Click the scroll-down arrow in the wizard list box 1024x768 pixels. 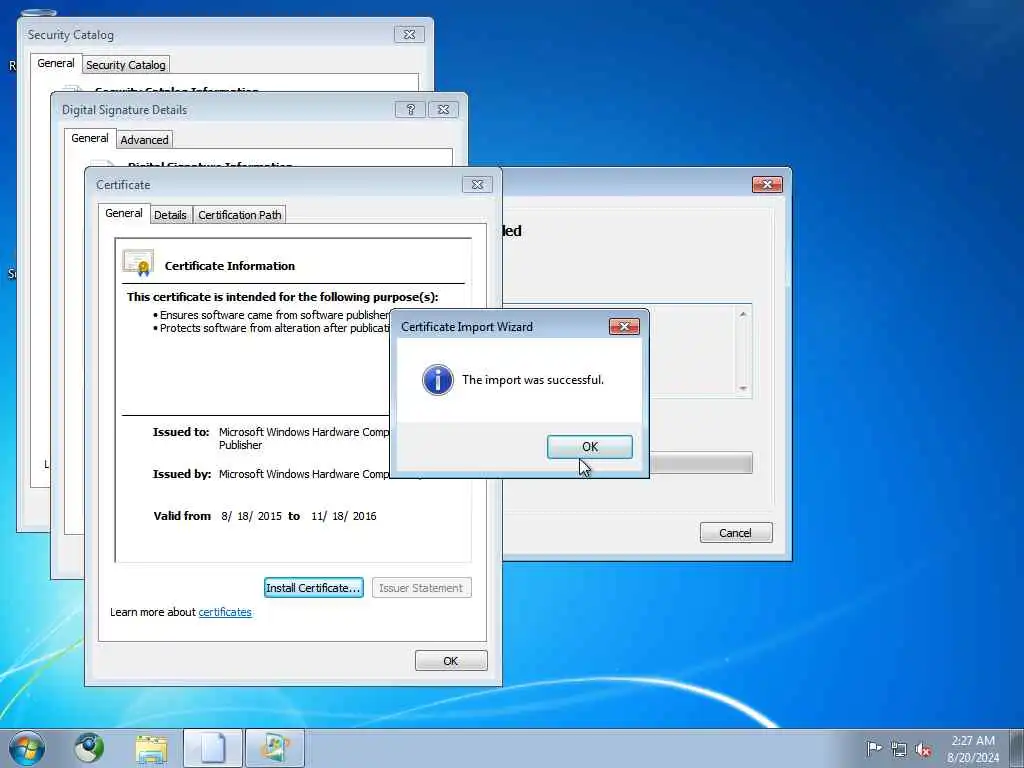tap(743, 389)
